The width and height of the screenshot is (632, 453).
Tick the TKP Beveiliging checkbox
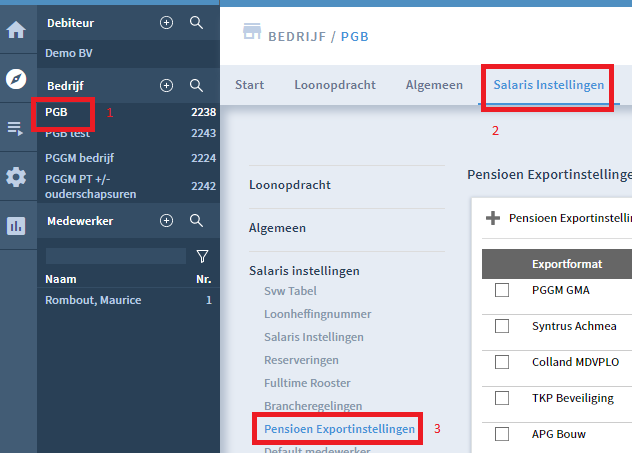point(502,398)
